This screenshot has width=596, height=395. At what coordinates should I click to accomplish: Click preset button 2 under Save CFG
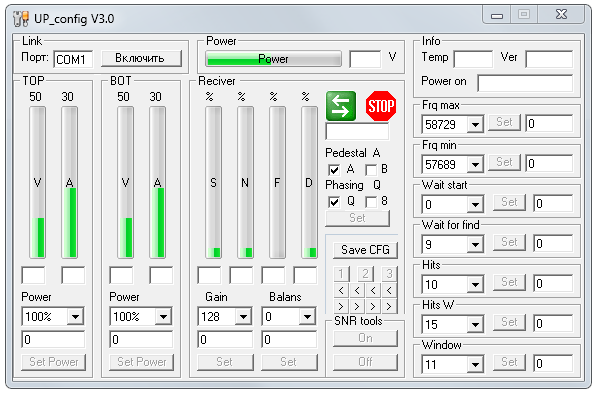click(x=365, y=274)
